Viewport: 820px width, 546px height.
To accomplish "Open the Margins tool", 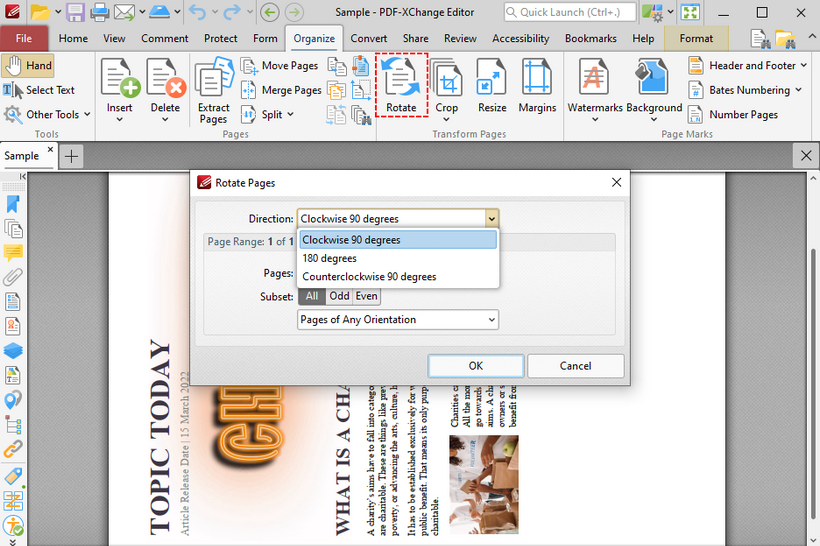I will (537, 86).
